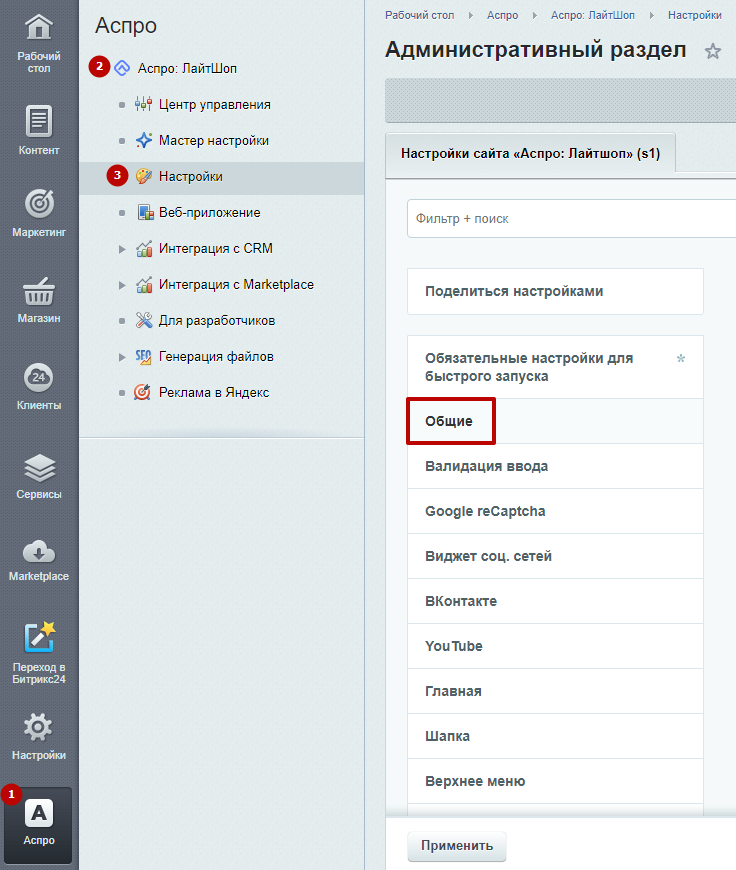Screen dimensions: 736x870
Task: Go to Аспро breadcrumb link
Action: [x=502, y=15]
